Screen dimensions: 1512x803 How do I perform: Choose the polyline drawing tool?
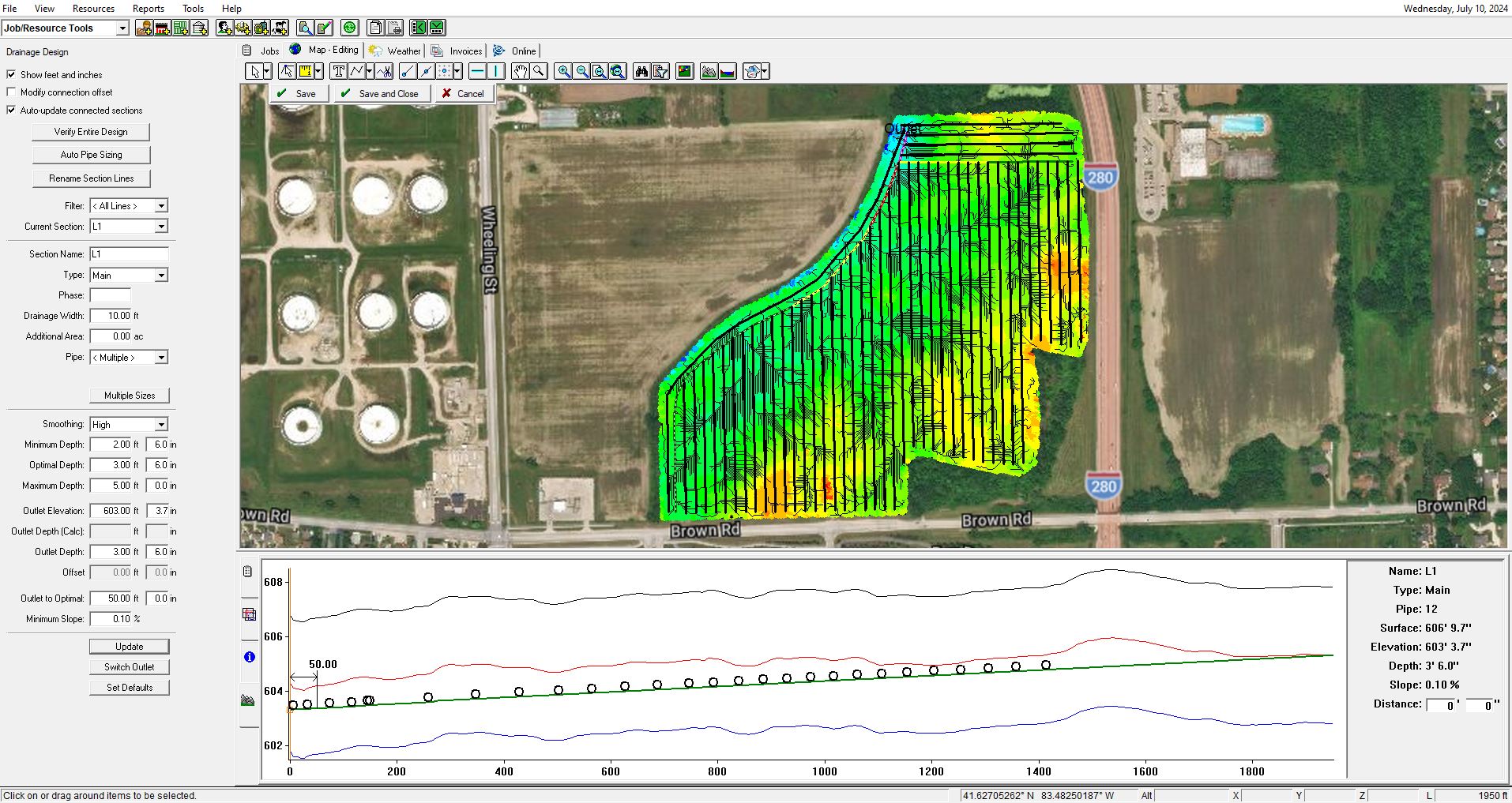tap(356, 72)
